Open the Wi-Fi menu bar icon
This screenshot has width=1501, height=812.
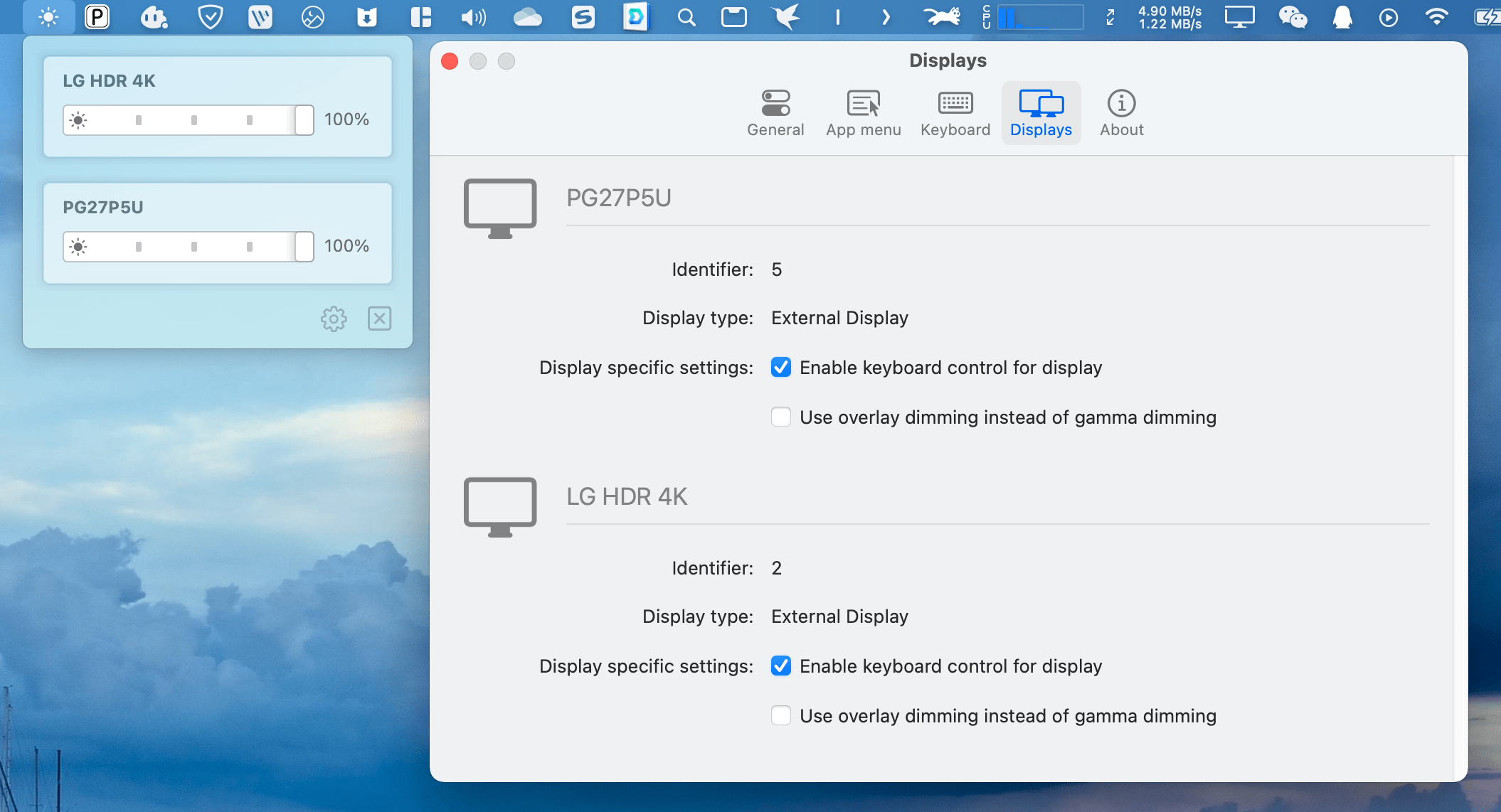coord(1437,17)
